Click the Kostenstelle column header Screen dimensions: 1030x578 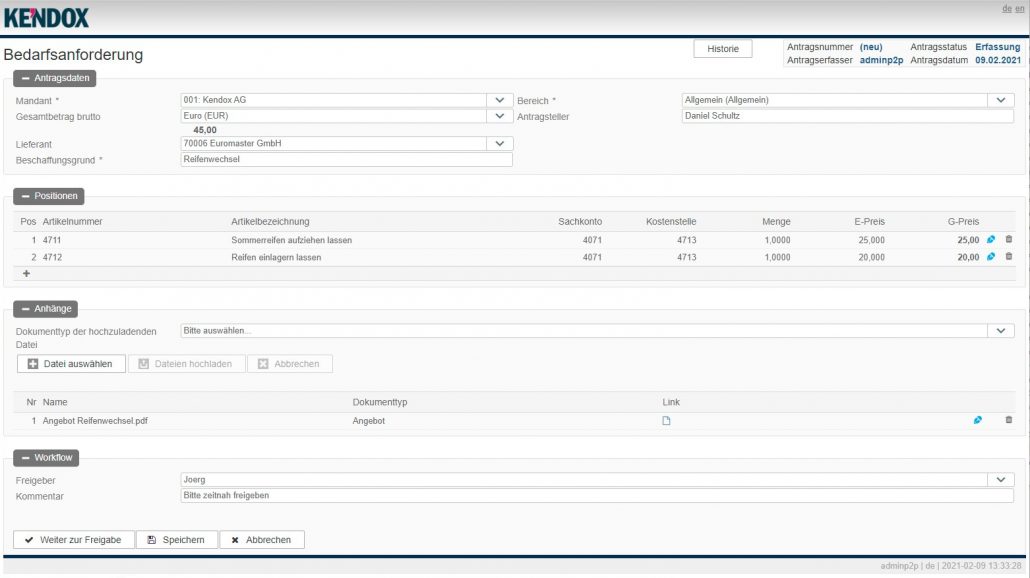pos(671,222)
